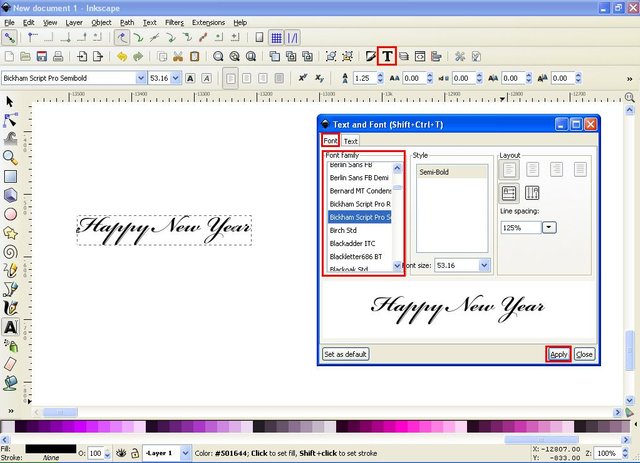Select the Ellipse circle tool
Screen dimensions: 640x463
(x=10, y=214)
